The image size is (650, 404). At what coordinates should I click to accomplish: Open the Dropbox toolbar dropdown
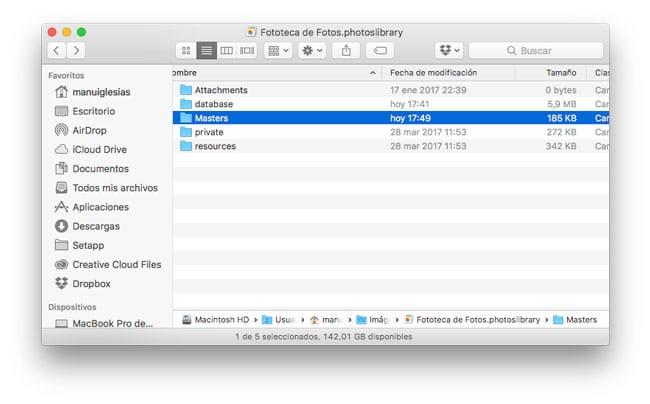coord(449,51)
